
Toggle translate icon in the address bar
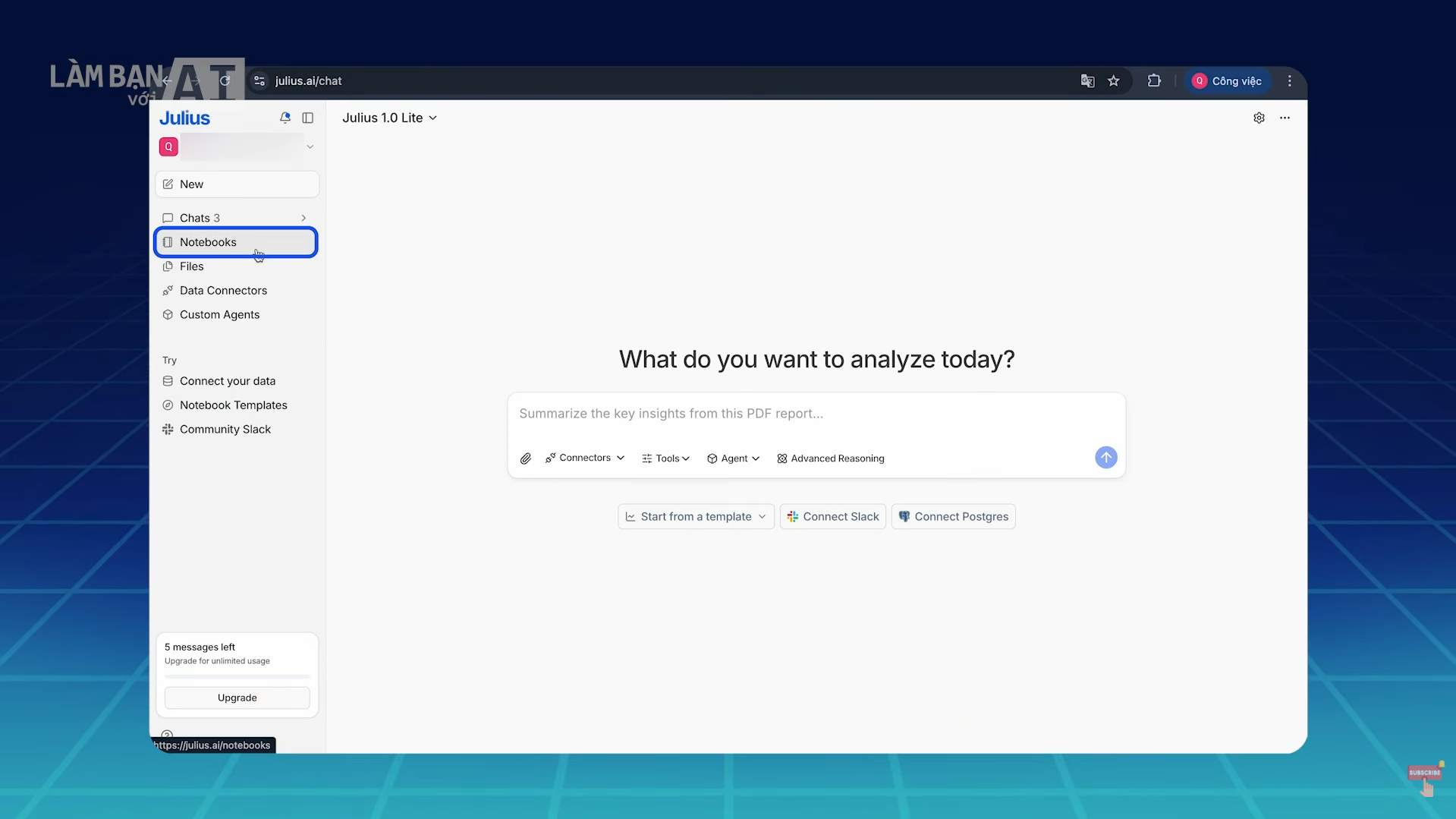point(1087,80)
